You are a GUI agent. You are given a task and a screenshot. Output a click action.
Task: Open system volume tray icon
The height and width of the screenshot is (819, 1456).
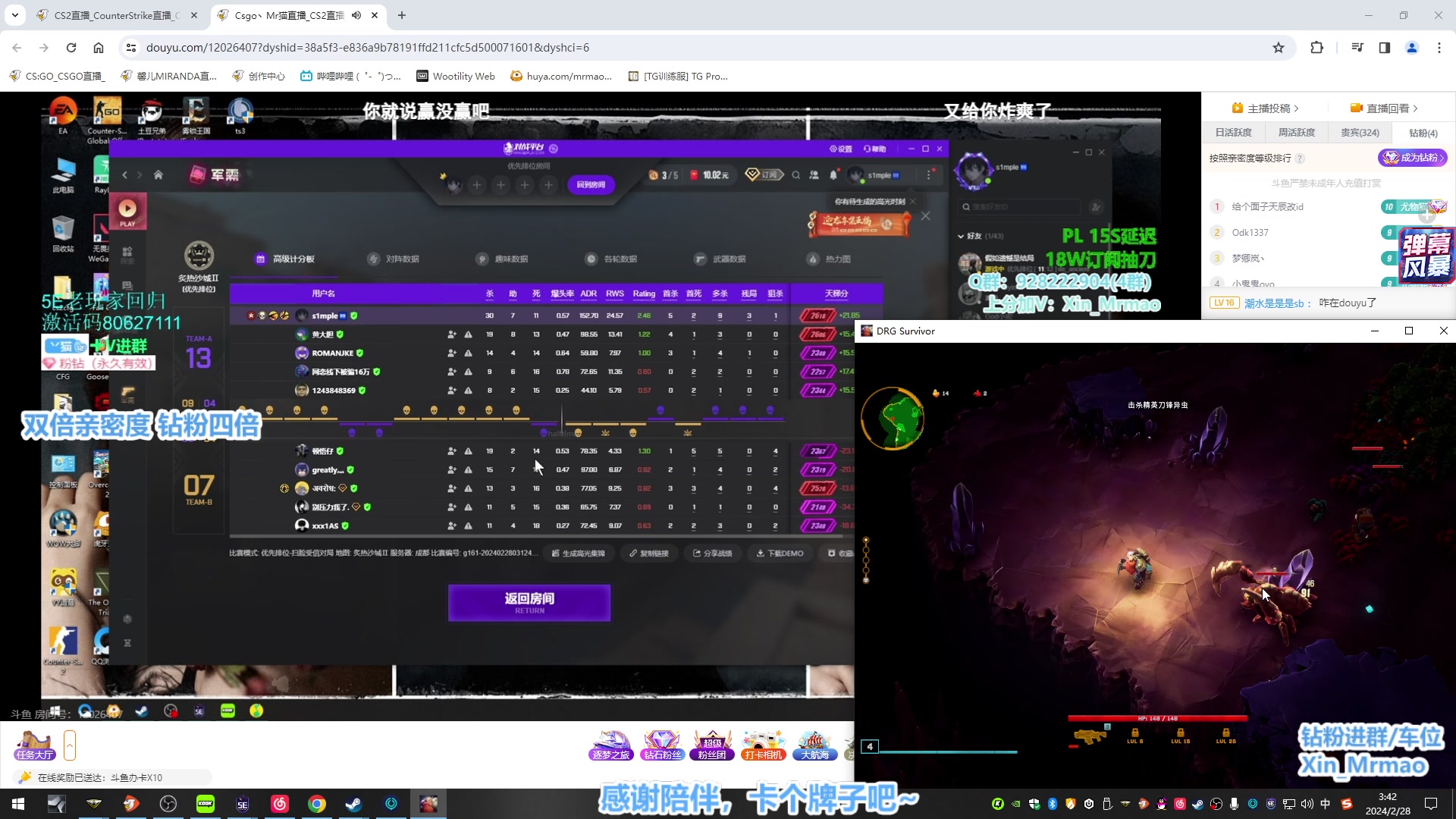coord(1307,804)
